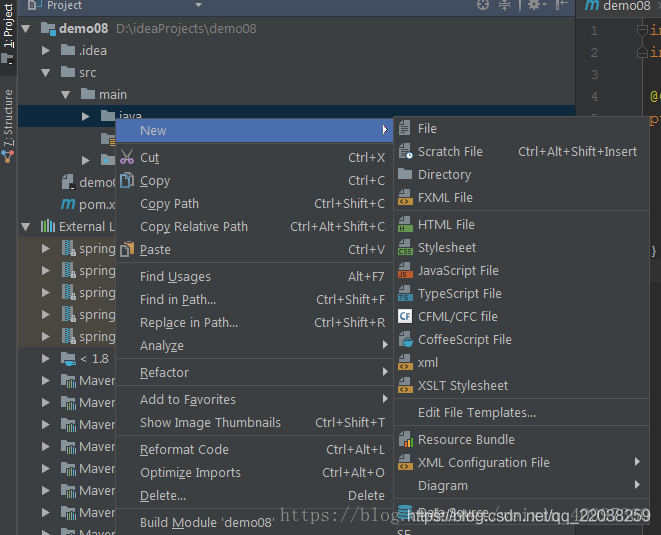
Task: Click the fold marker on line 2
Action: (642, 52)
